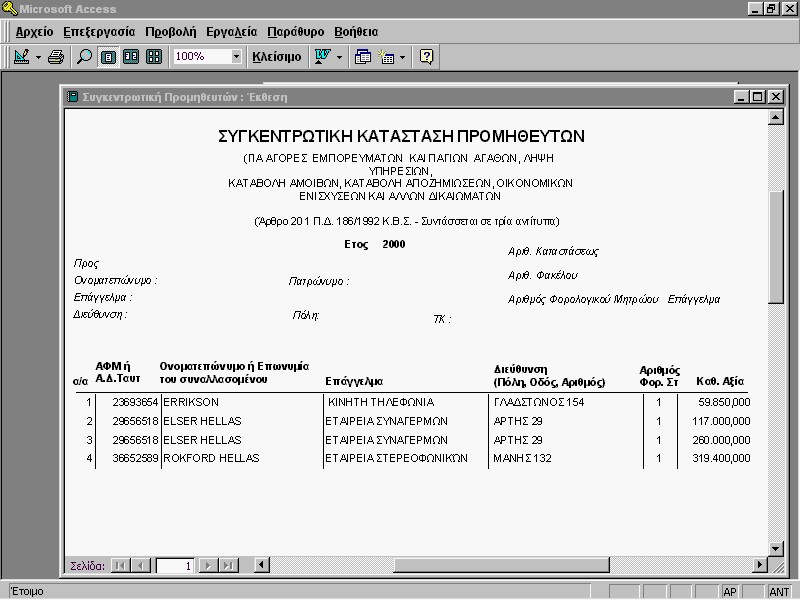The width and height of the screenshot is (800, 600).
Task: Click the 319.400,000 value
Action: click(x=721, y=458)
